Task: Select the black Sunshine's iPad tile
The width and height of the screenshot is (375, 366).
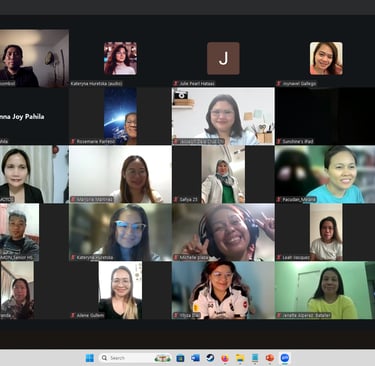Action: [x=325, y=116]
